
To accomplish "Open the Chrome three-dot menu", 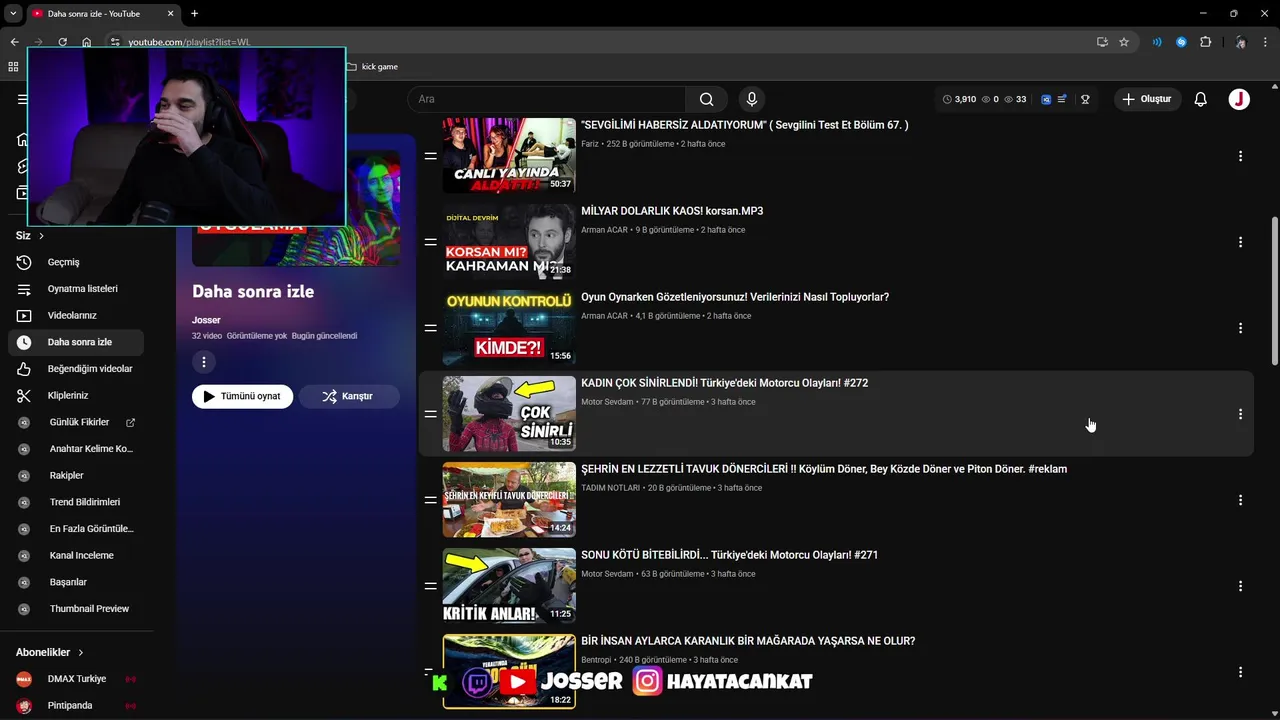I will click(x=1266, y=42).
